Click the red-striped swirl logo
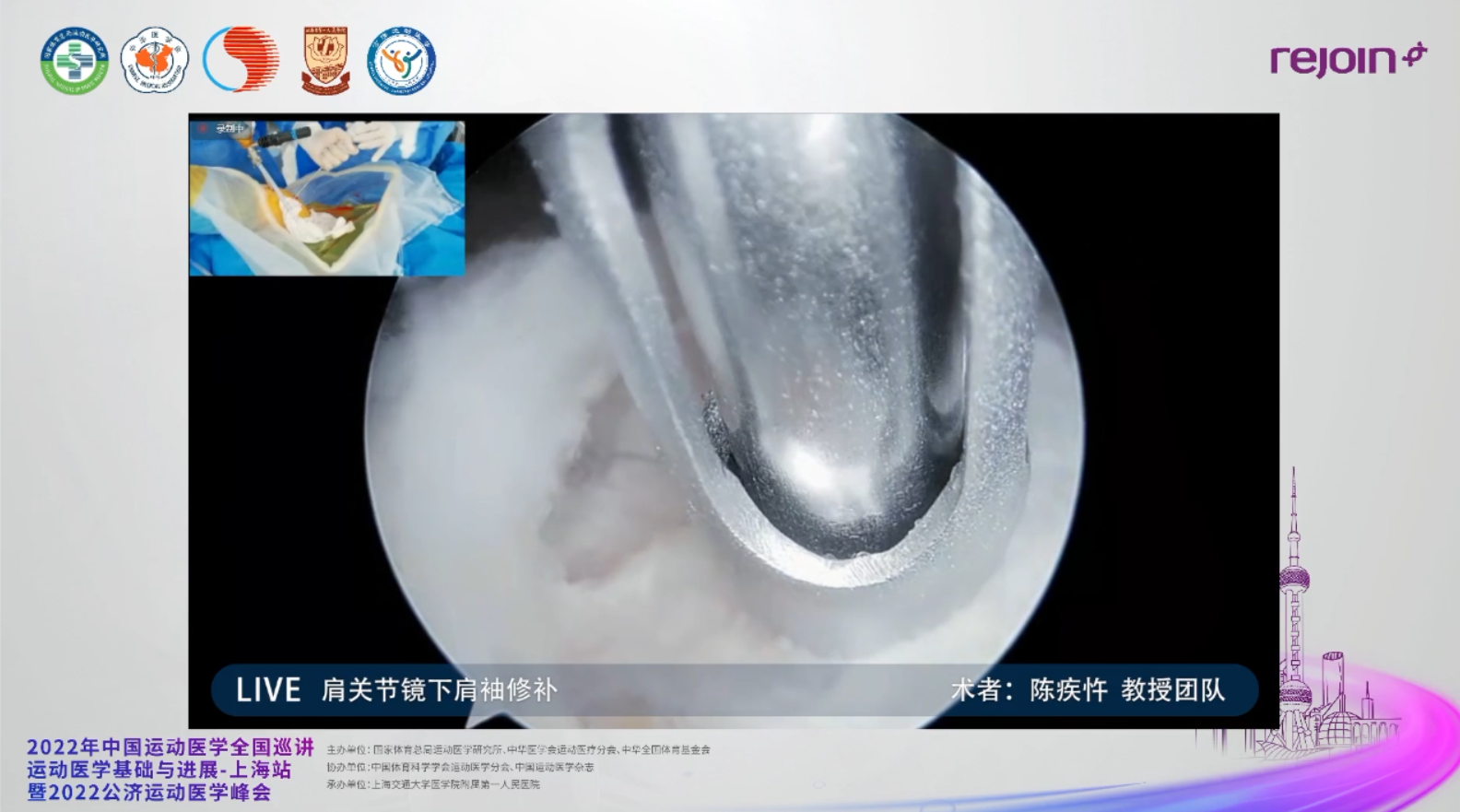The image size is (1460, 812). [x=241, y=60]
